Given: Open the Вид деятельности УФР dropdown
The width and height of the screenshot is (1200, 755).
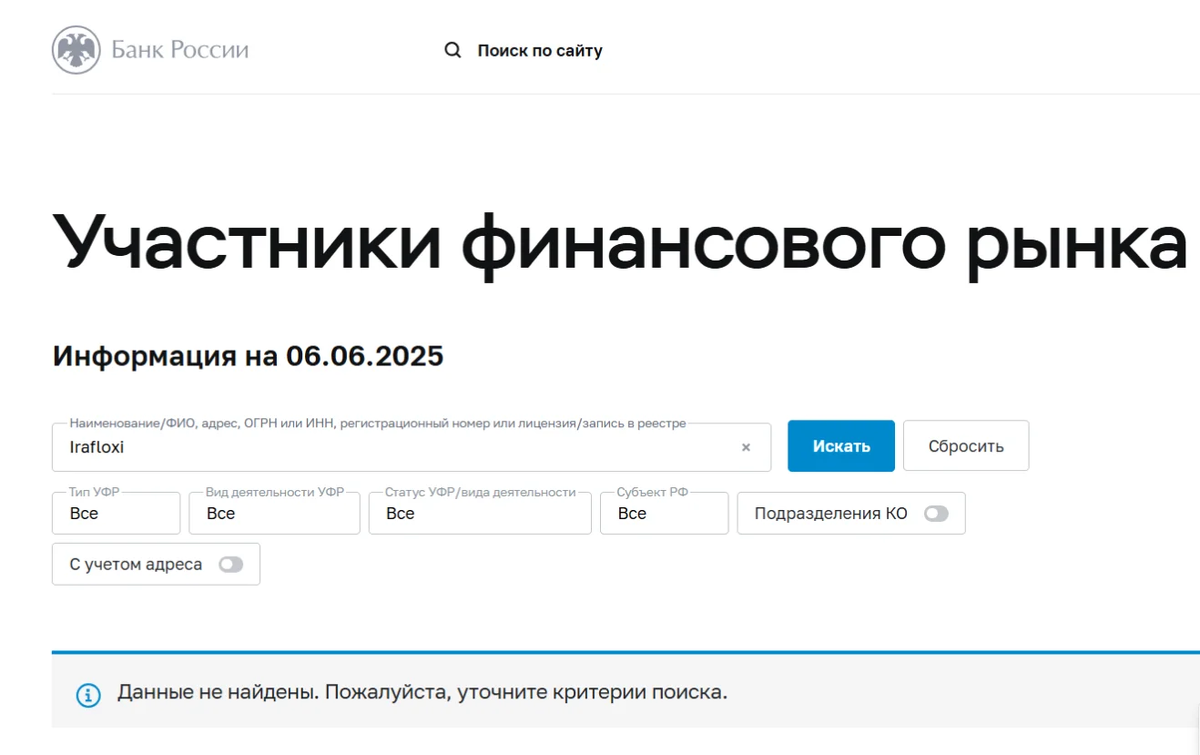Looking at the screenshot, I should (274, 513).
